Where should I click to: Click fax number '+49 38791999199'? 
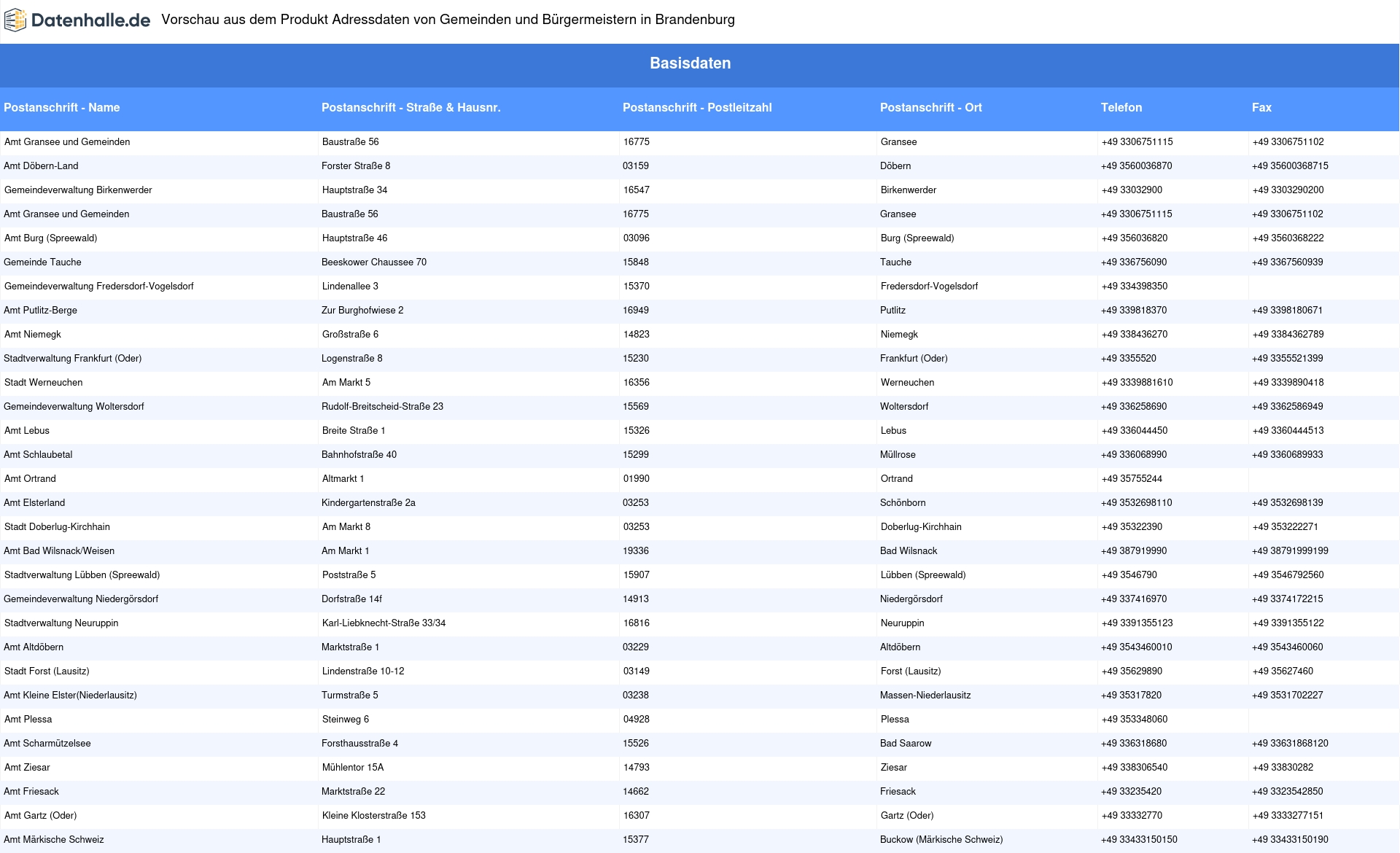pyautogui.click(x=1290, y=550)
